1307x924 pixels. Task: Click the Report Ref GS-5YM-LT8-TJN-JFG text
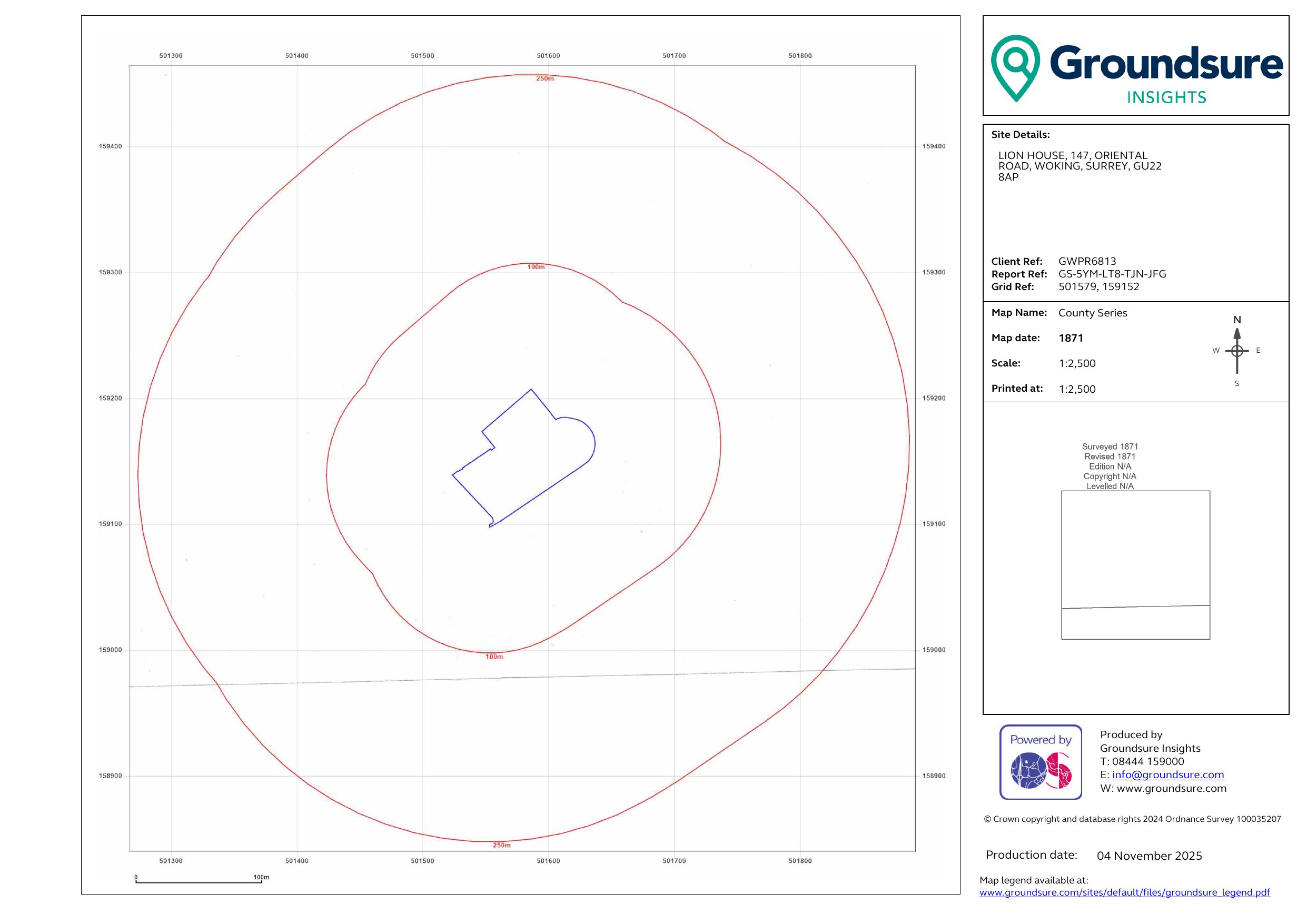[x=1112, y=274]
